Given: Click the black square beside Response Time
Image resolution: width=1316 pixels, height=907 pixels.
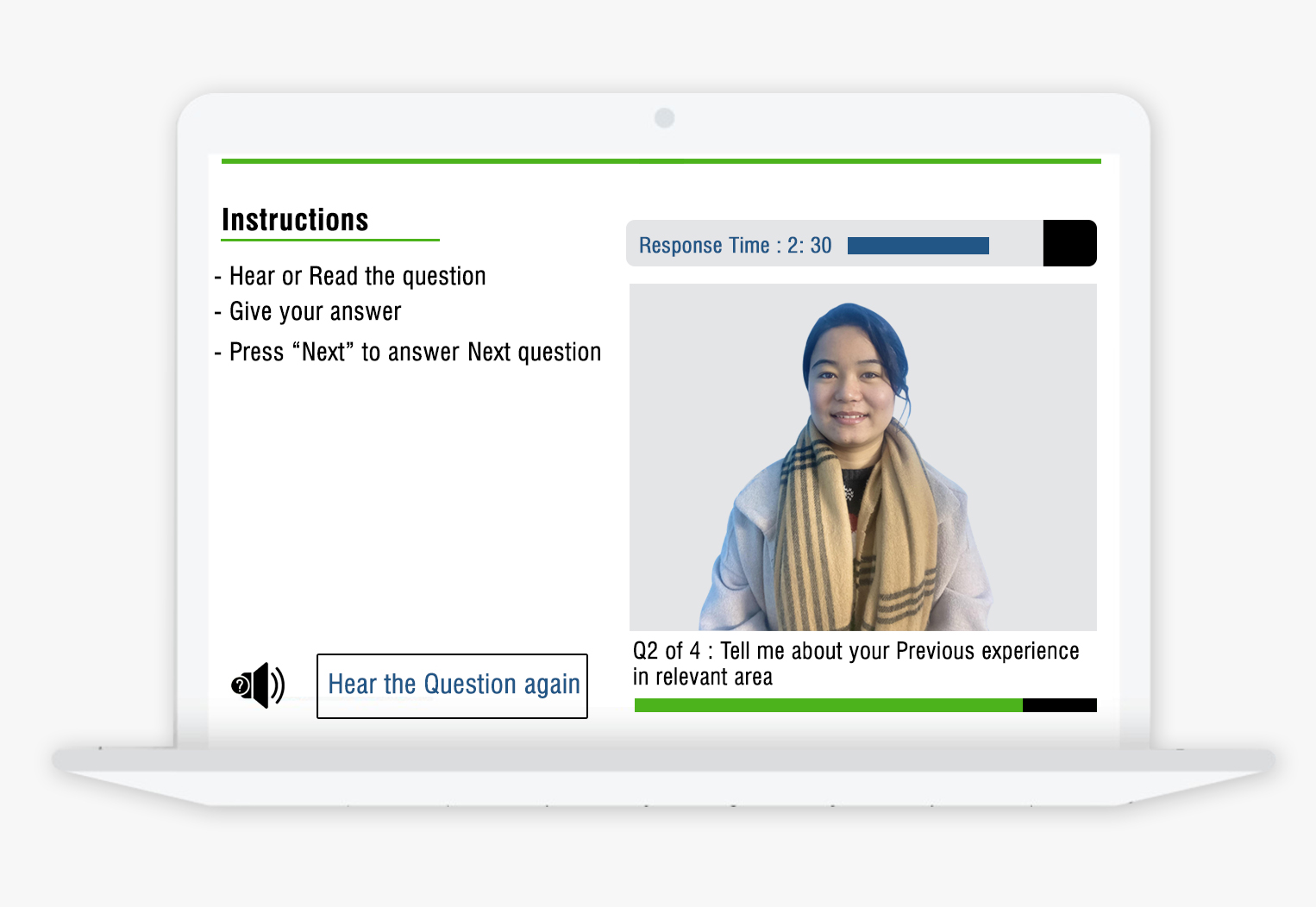Looking at the screenshot, I should tap(1069, 243).
